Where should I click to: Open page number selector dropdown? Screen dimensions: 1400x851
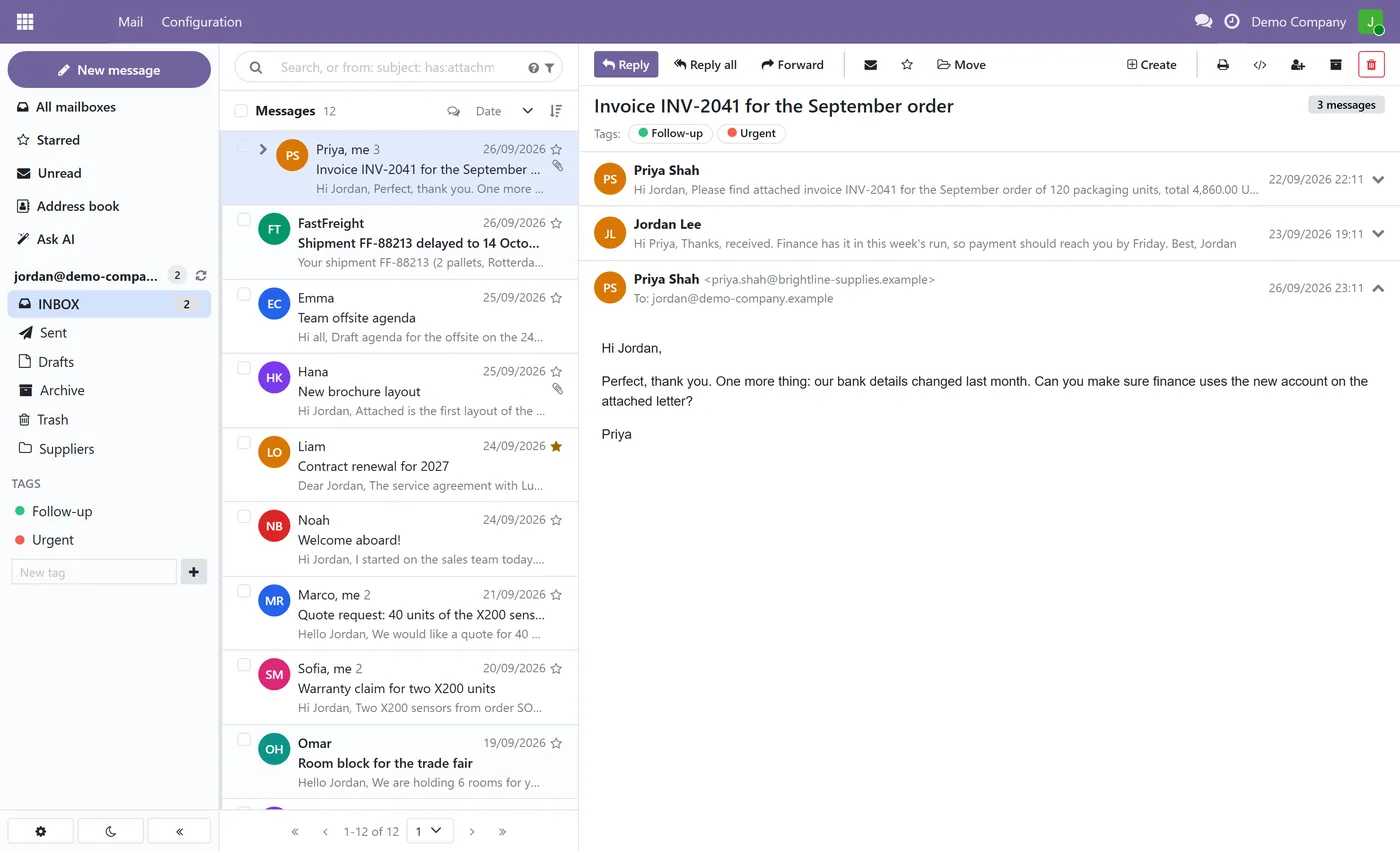pos(430,831)
